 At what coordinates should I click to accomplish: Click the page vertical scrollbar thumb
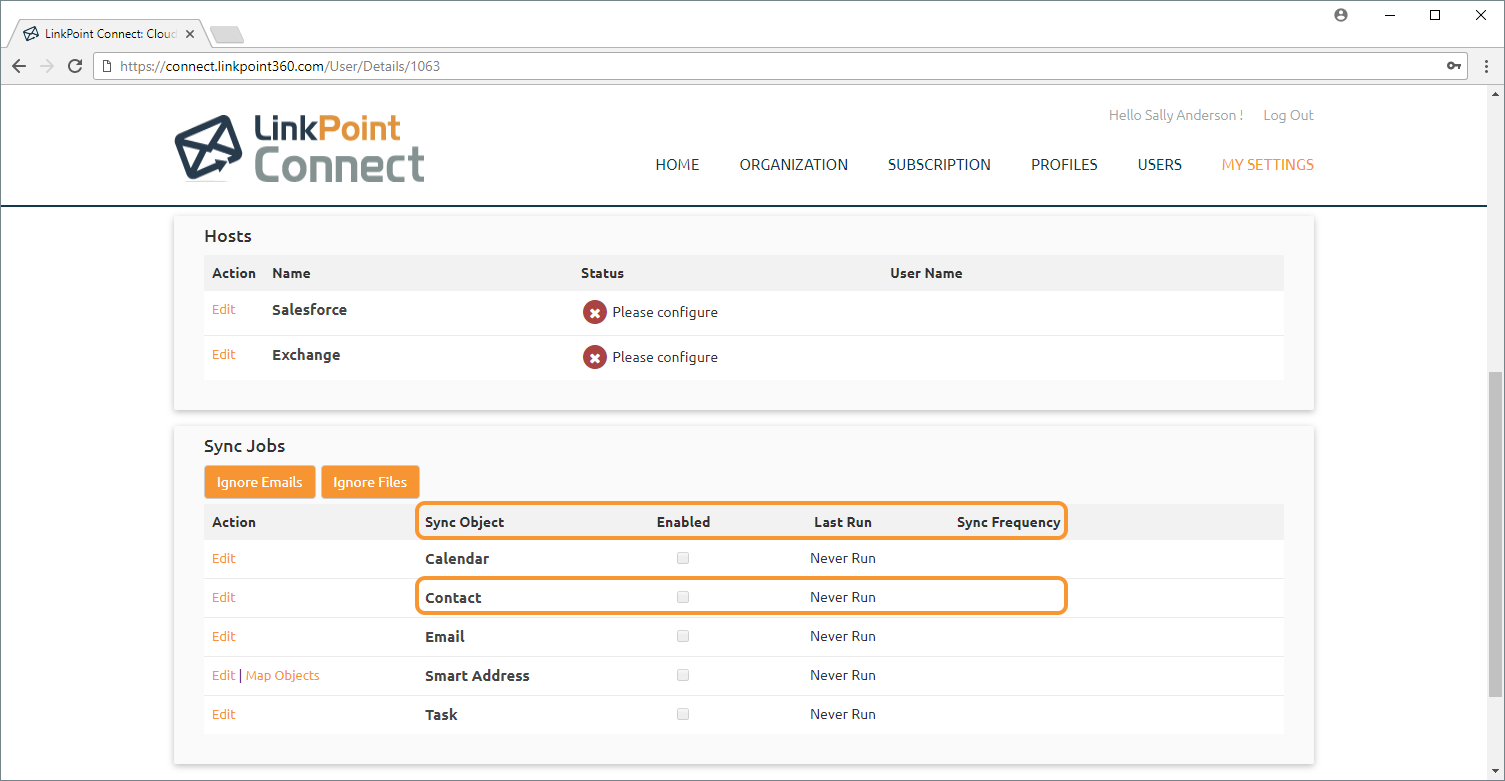[1495, 533]
